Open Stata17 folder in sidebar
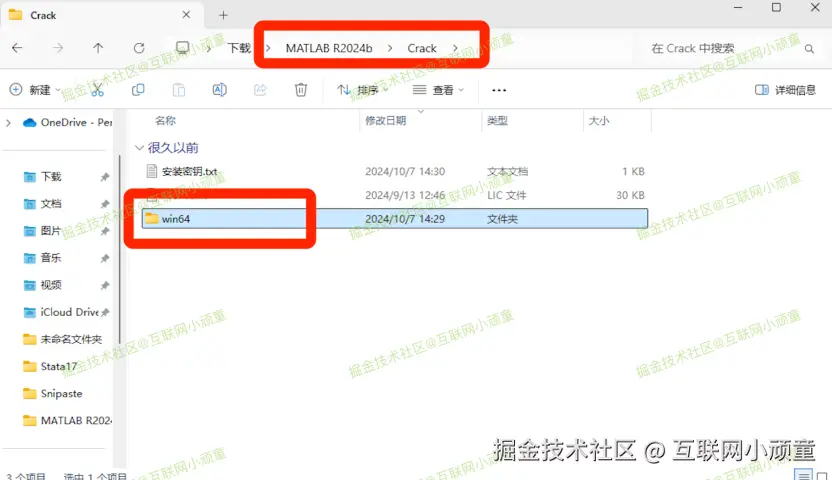832x480 pixels. (50, 366)
